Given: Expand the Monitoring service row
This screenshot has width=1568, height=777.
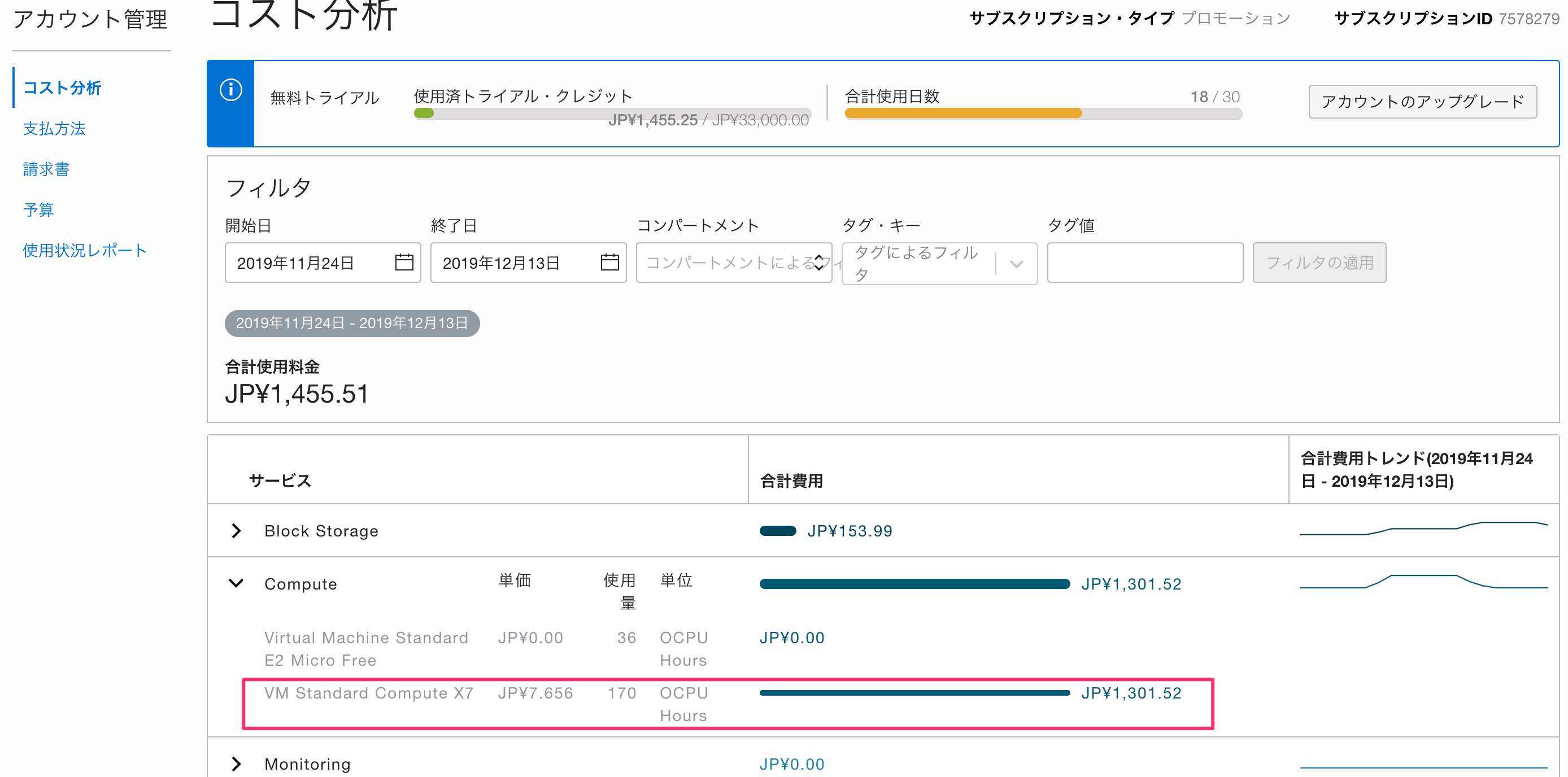Looking at the screenshot, I should coord(236,763).
